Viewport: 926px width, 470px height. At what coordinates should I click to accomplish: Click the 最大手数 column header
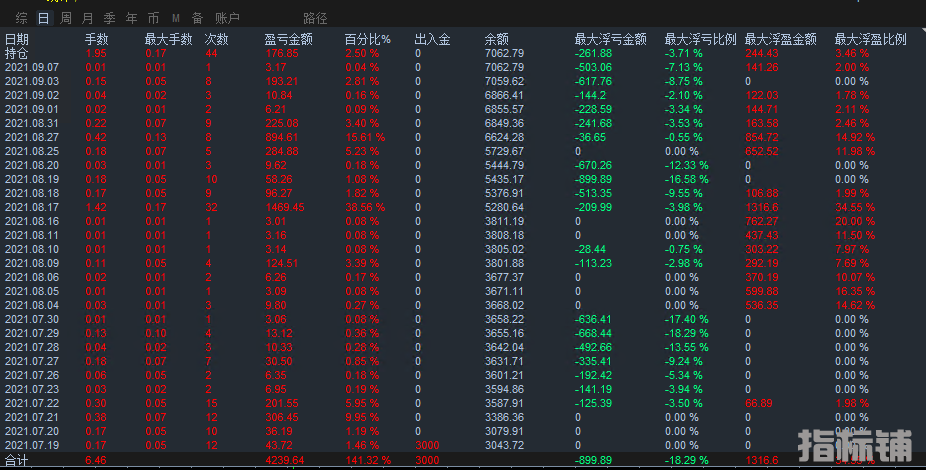tap(168, 40)
